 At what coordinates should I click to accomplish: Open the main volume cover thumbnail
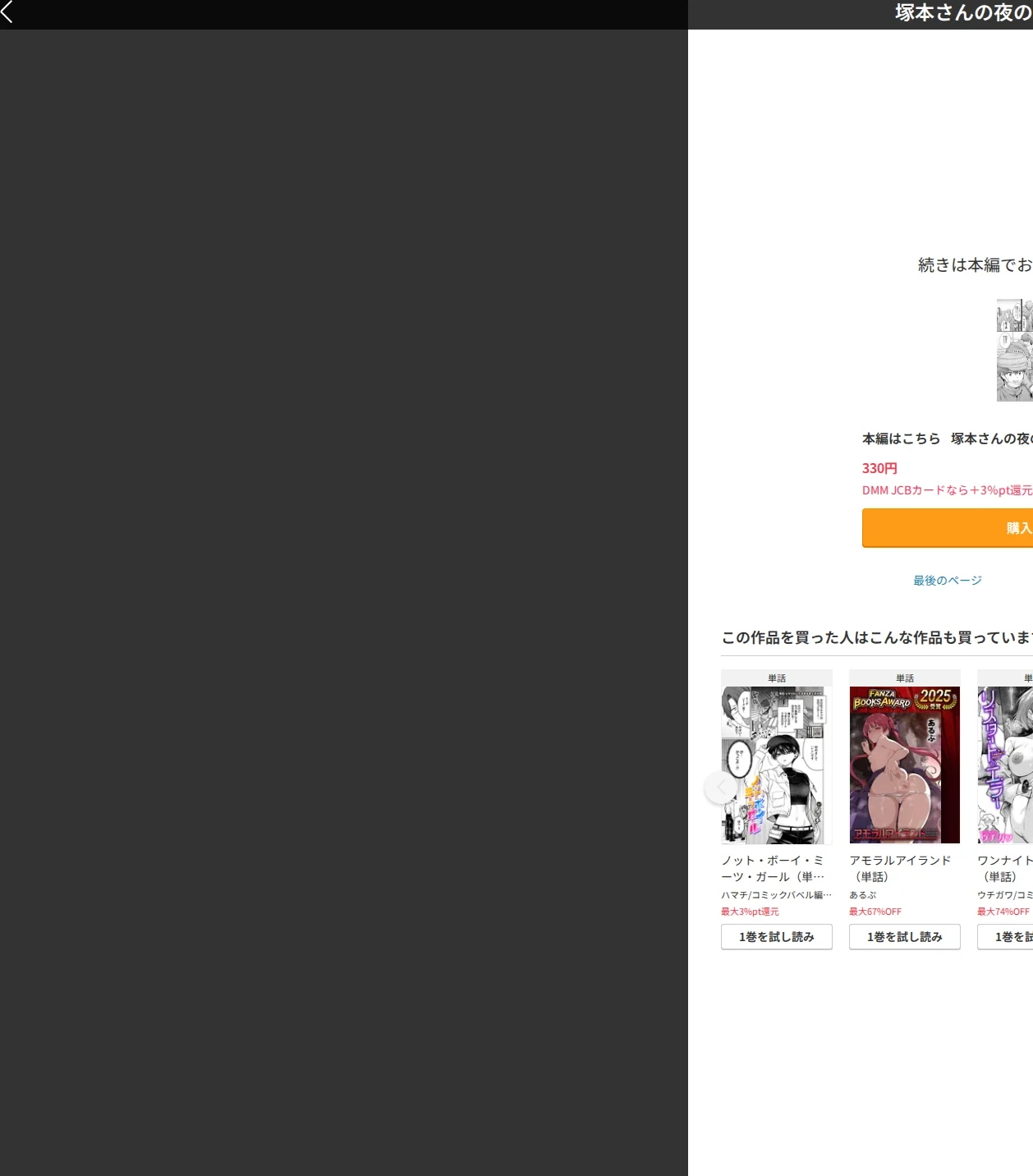point(1015,351)
